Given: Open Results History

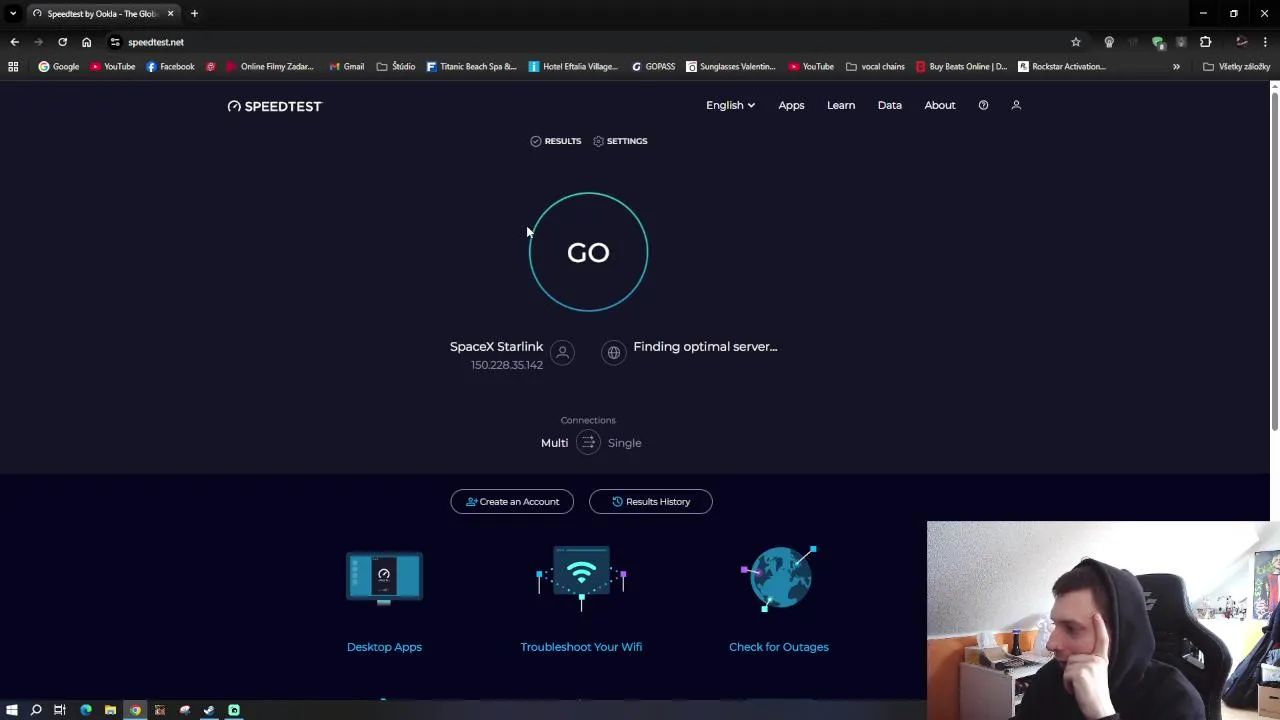Looking at the screenshot, I should [651, 502].
